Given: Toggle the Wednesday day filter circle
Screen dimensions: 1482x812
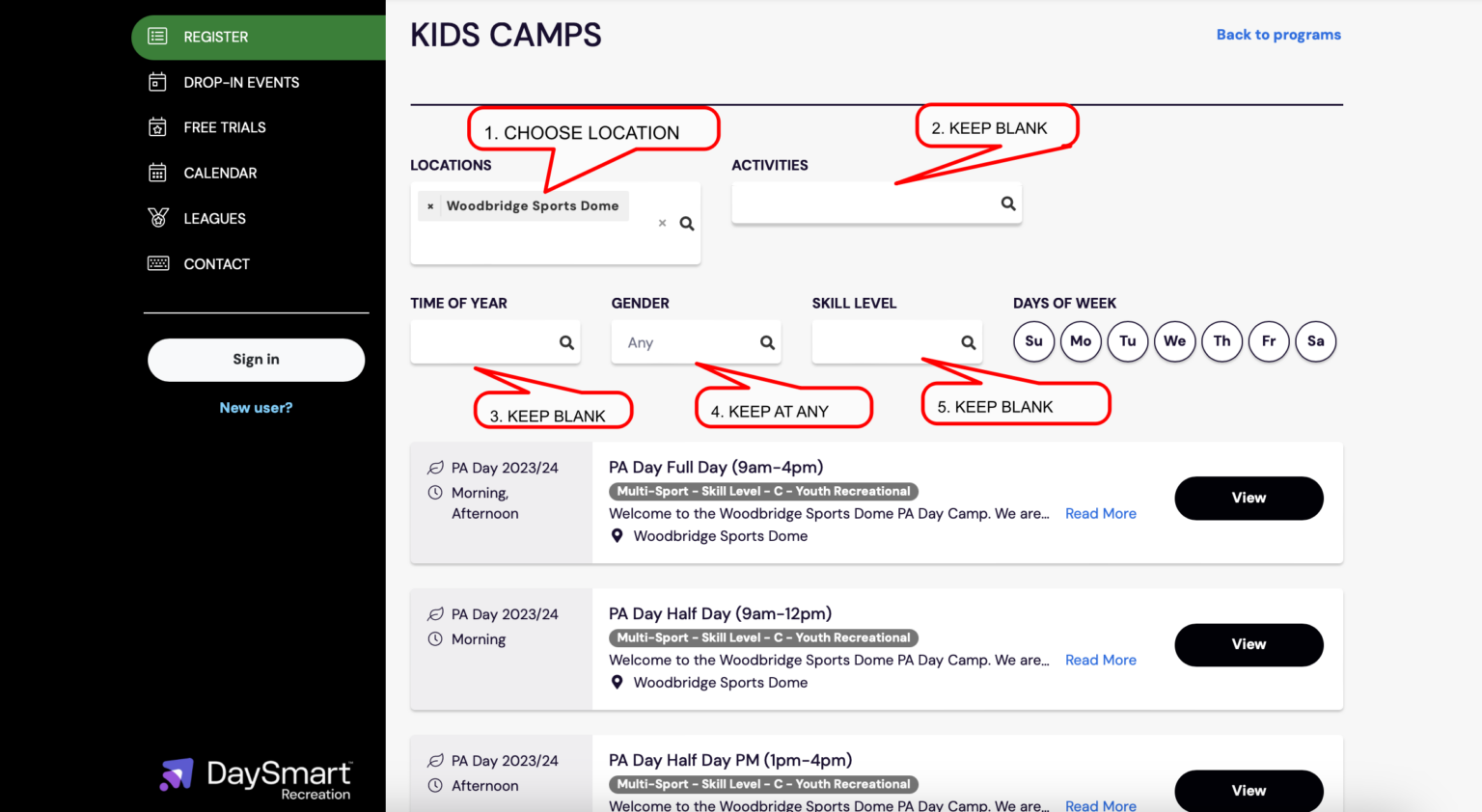Looking at the screenshot, I should pos(1174,341).
